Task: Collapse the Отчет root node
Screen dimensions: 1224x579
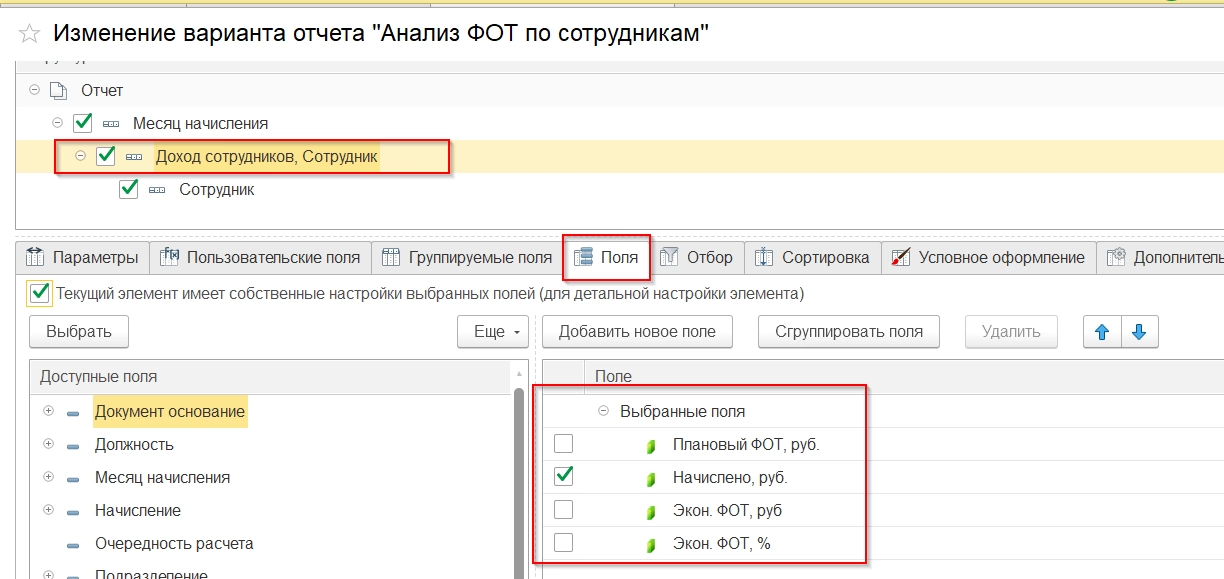Action: [x=35, y=90]
